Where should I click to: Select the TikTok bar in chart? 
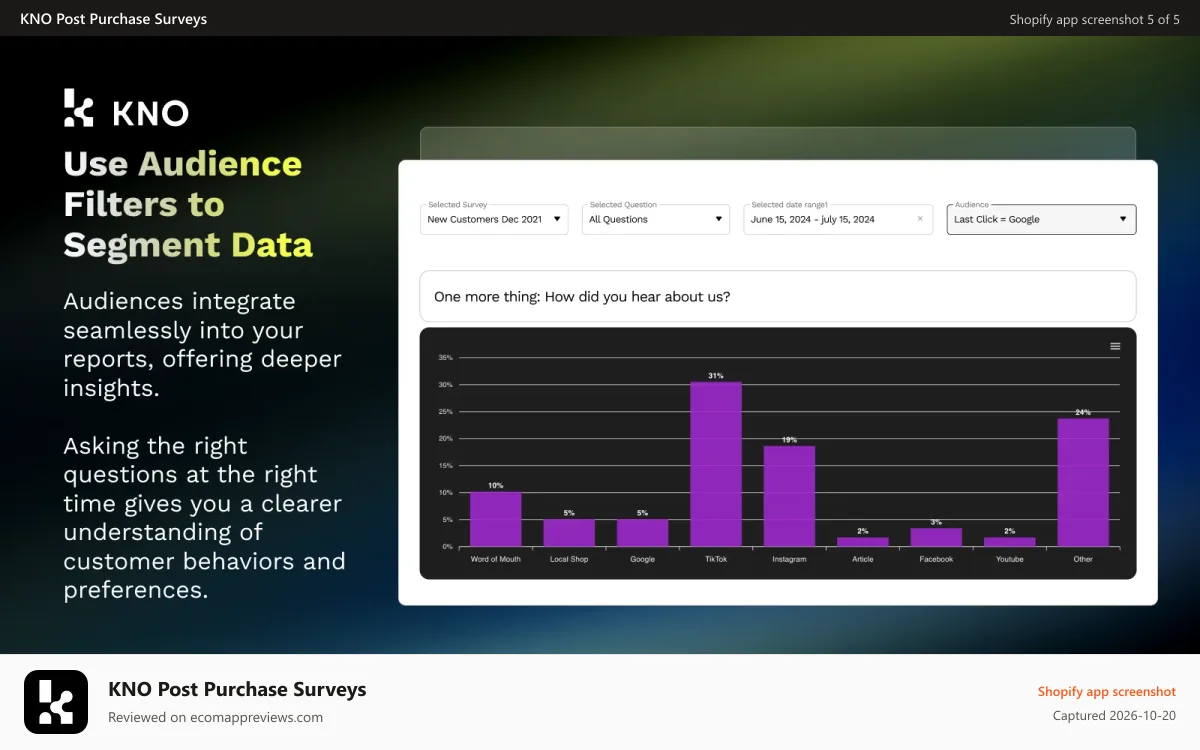click(716, 464)
